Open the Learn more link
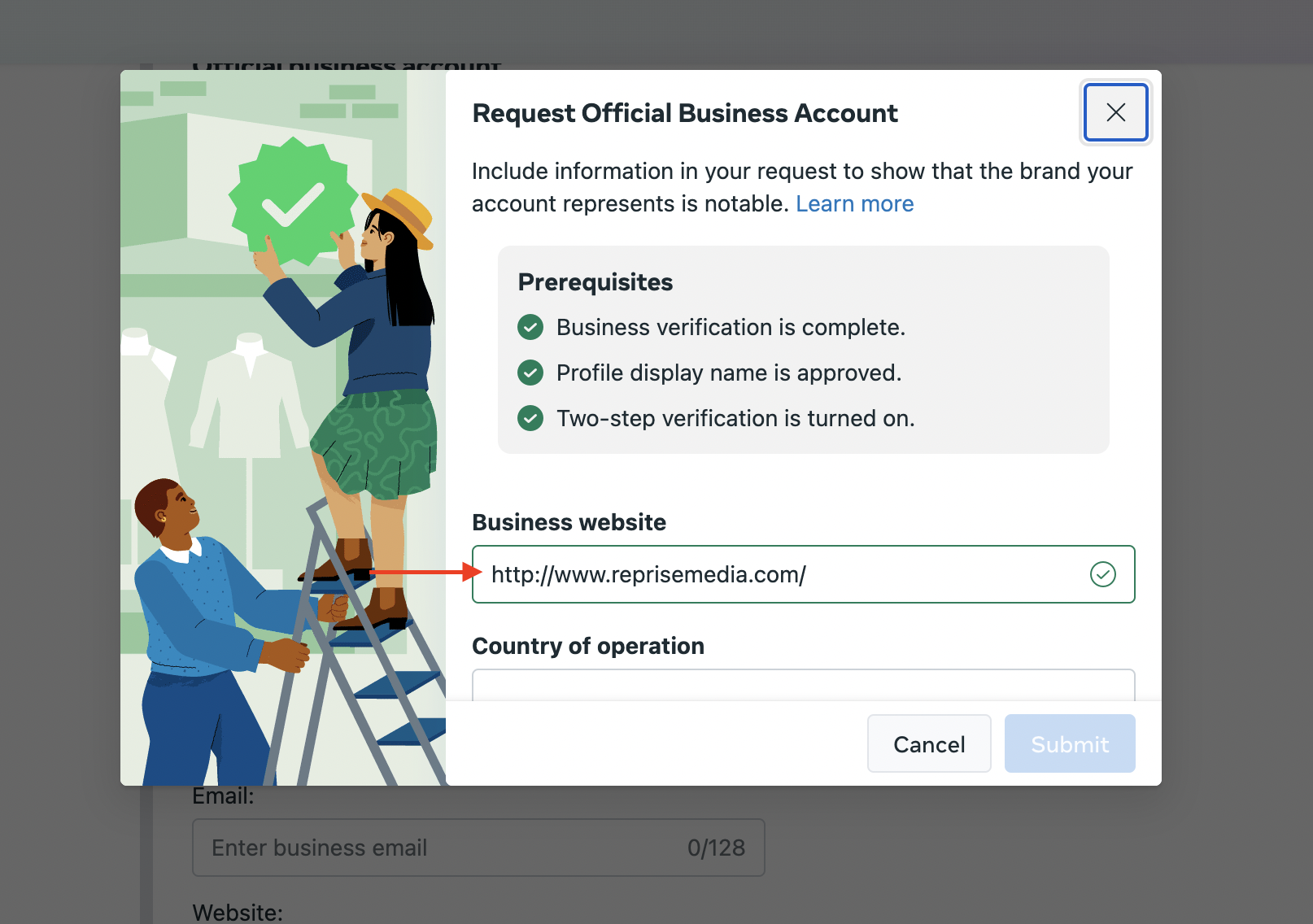The height and width of the screenshot is (924, 1313). [x=854, y=203]
